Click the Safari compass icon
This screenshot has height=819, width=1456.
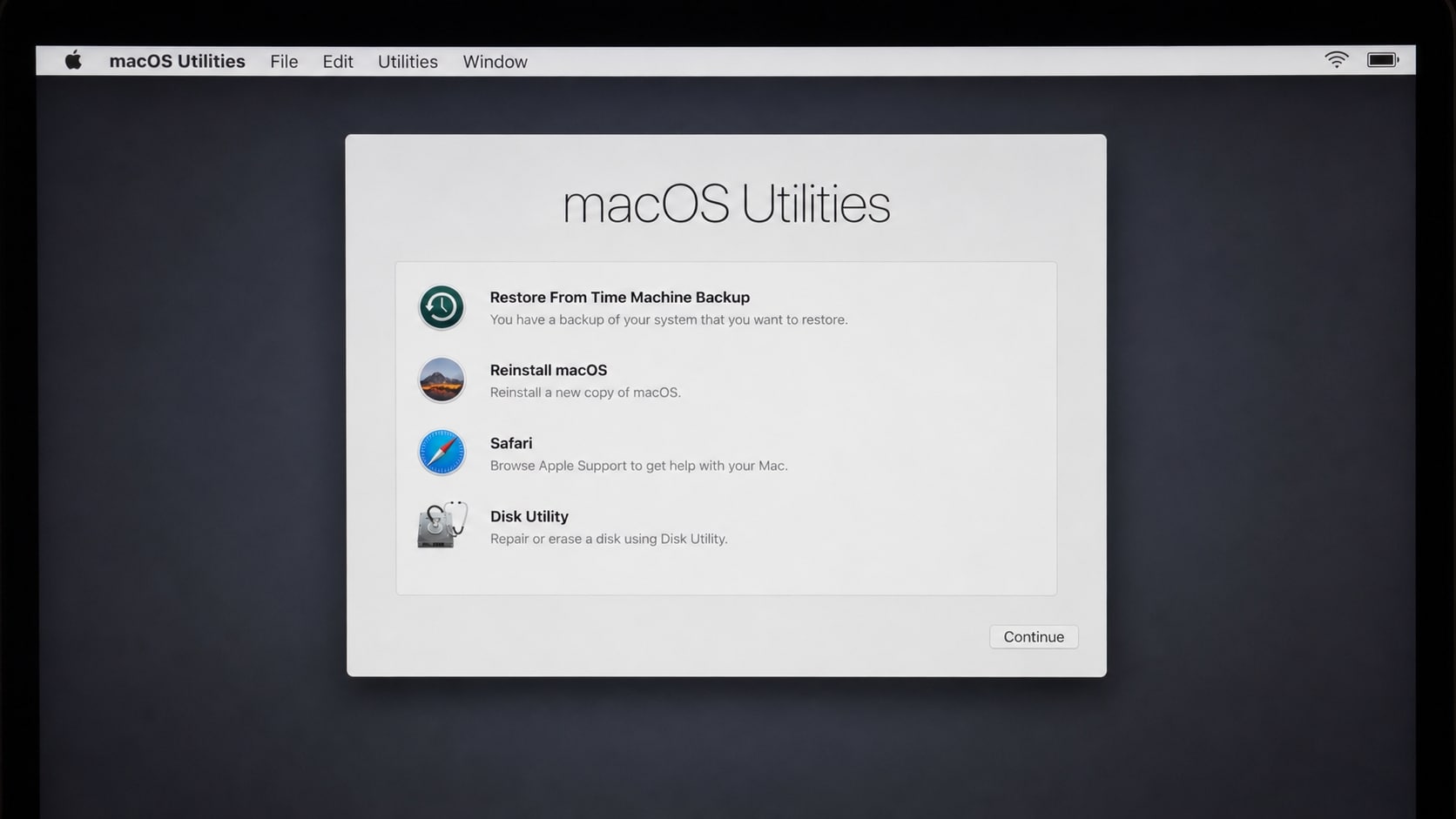pos(442,453)
